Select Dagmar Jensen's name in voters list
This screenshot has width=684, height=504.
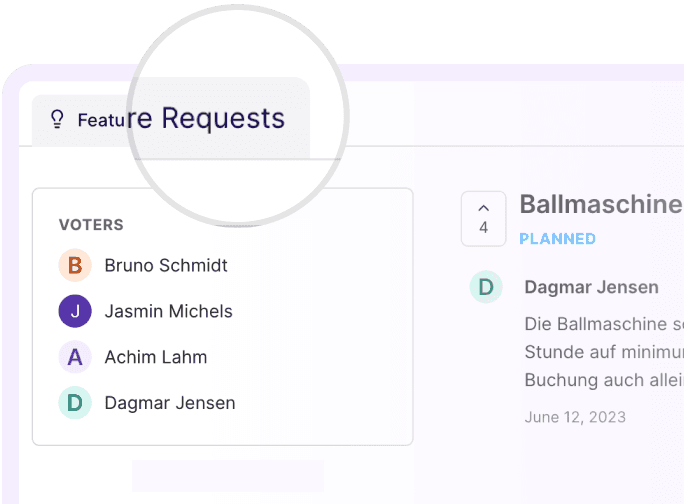pyautogui.click(x=170, y=403)
